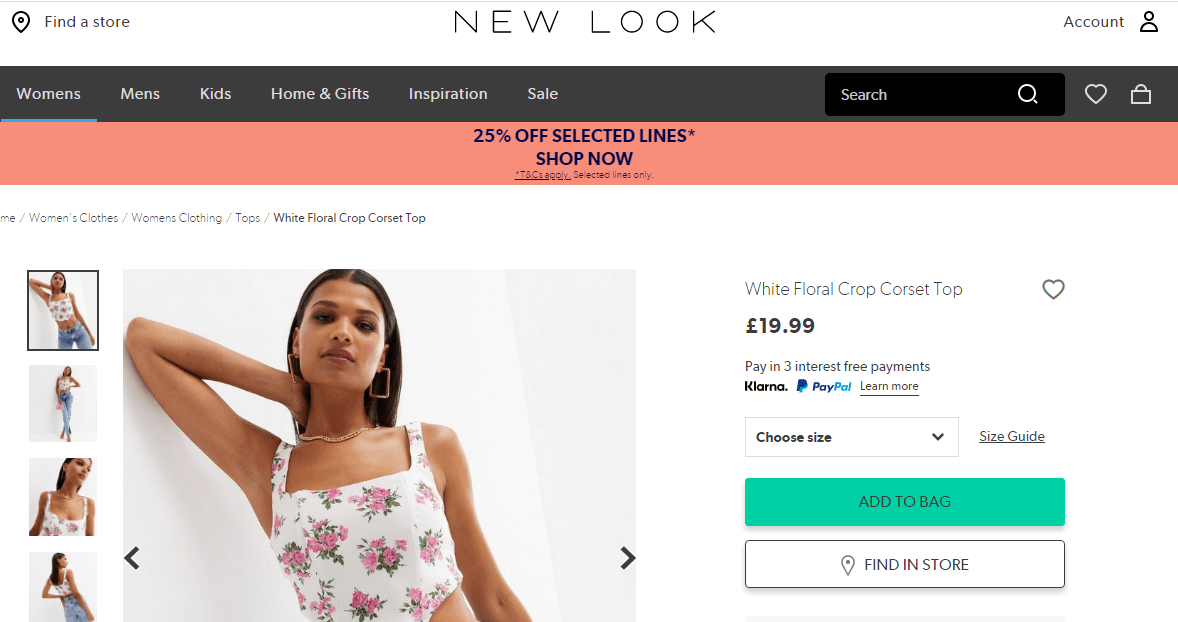
Task: Click the New Look logo
Action: (x=585, y=22)
